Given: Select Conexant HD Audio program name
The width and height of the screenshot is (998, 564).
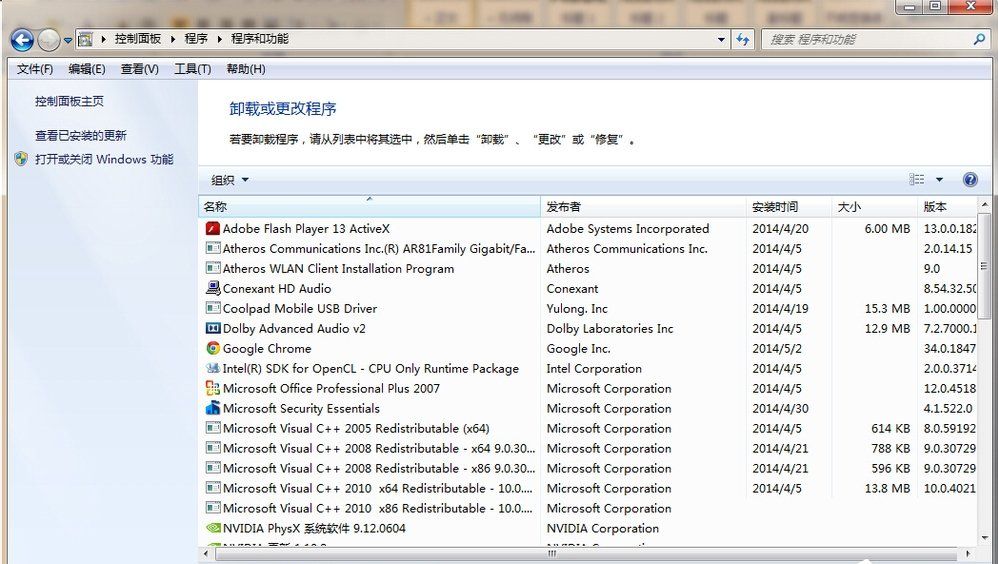Looking at the screenshot, I should coord(277,288).
